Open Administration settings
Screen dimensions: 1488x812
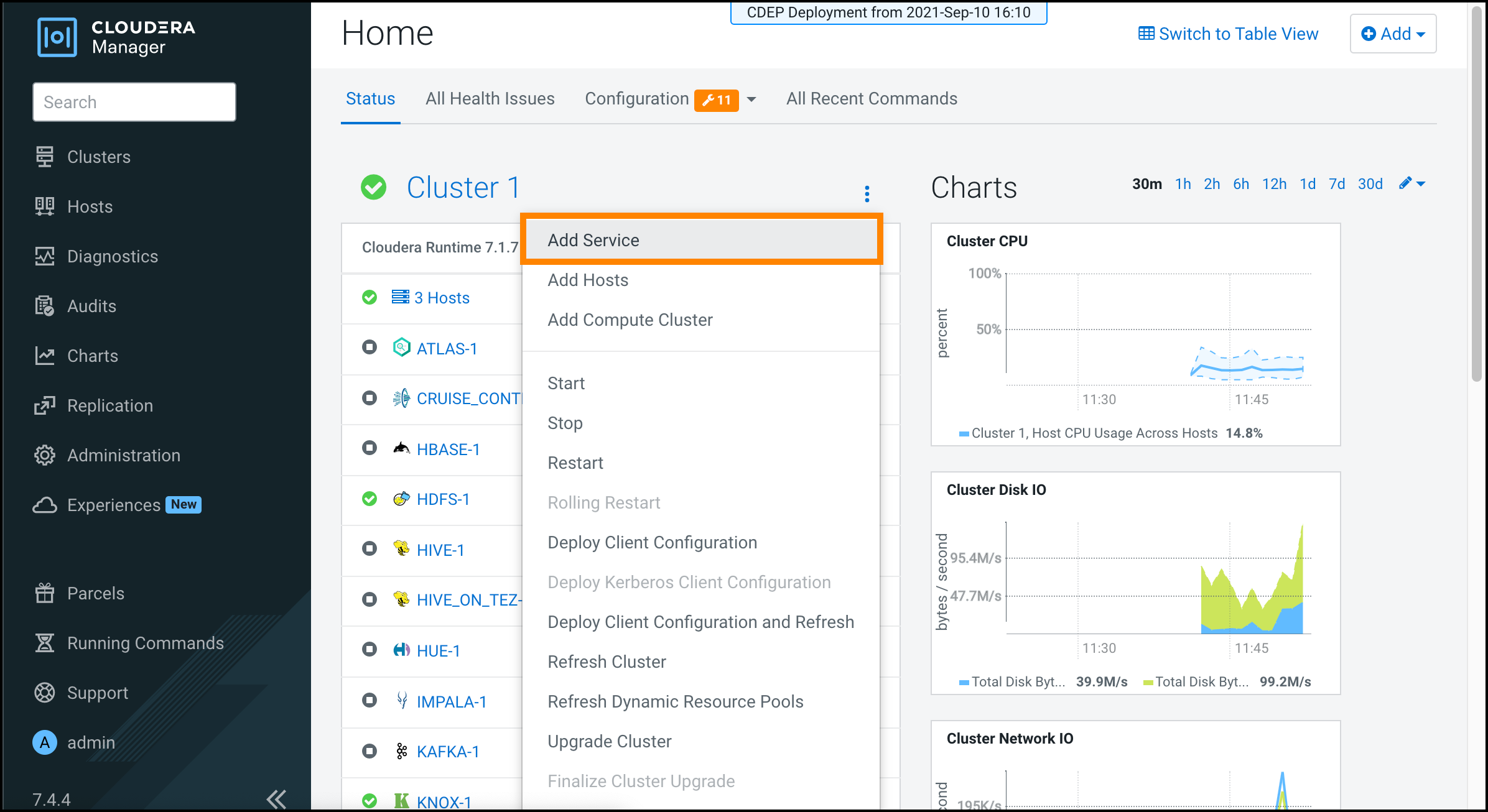click(123, 455)
